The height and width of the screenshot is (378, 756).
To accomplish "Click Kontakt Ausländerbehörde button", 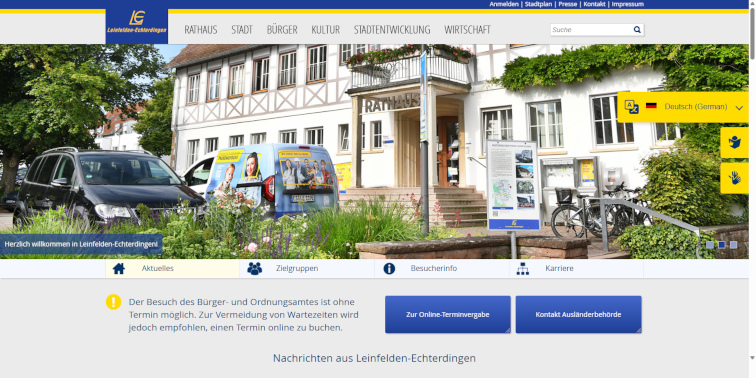I will coord(578,314).
